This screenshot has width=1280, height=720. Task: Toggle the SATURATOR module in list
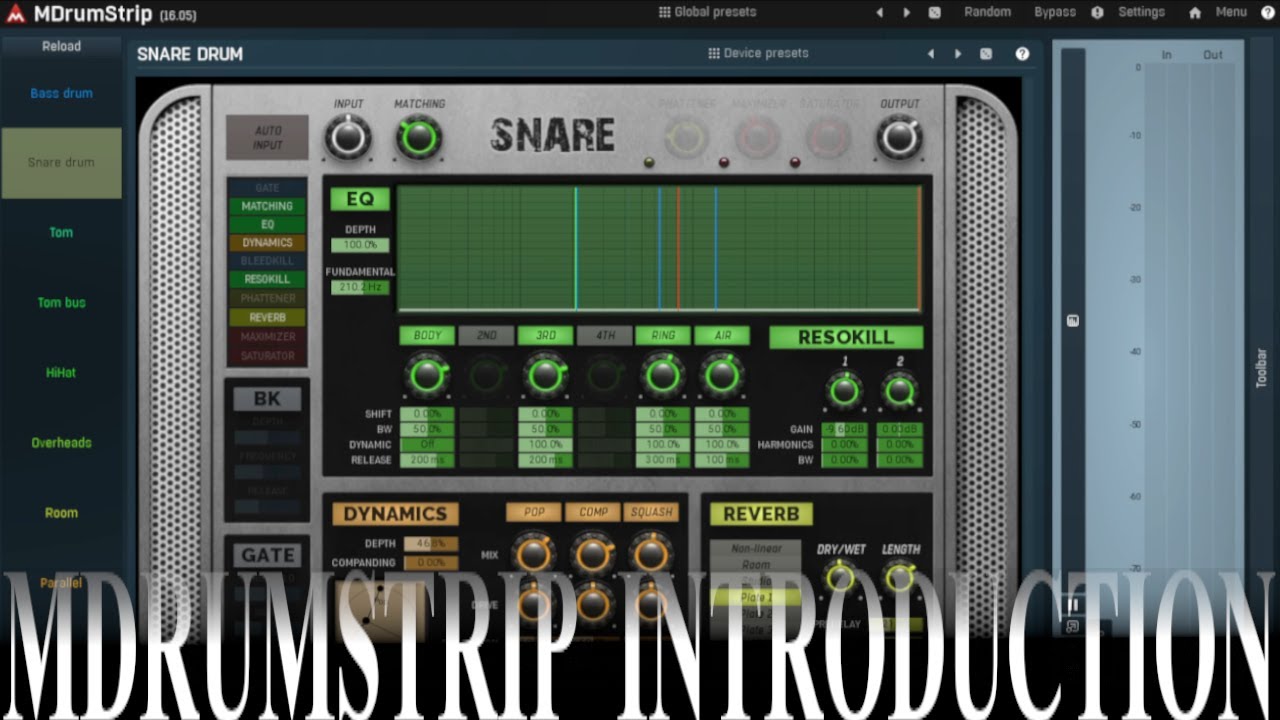click(x=267, y=356)
